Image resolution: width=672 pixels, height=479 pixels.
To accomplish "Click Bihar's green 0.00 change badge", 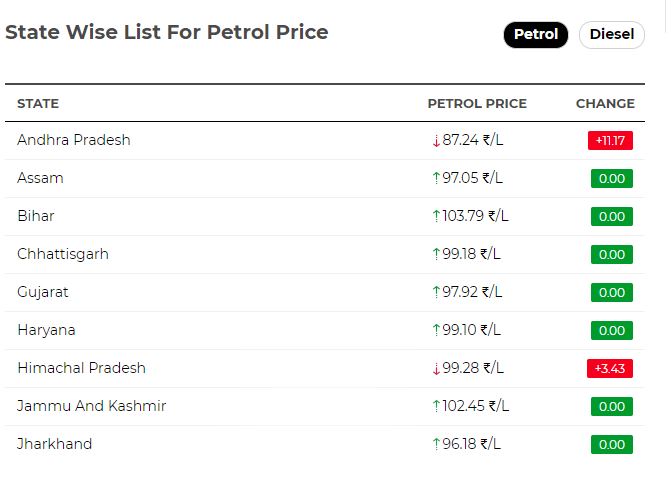I will coord(612,216).
